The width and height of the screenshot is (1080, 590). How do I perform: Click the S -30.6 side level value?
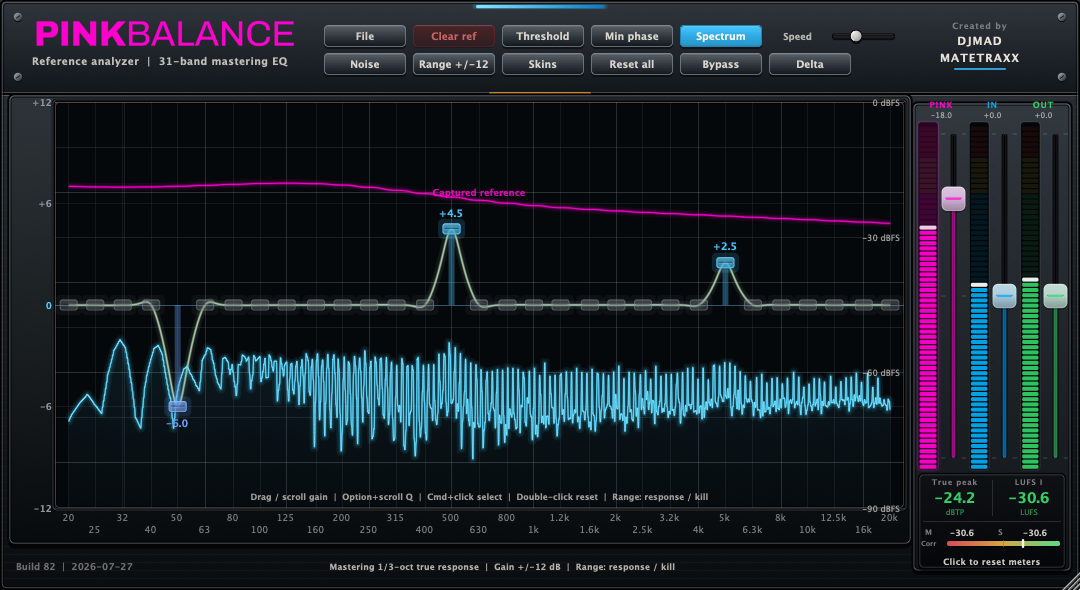click(x=1035, y=533)
